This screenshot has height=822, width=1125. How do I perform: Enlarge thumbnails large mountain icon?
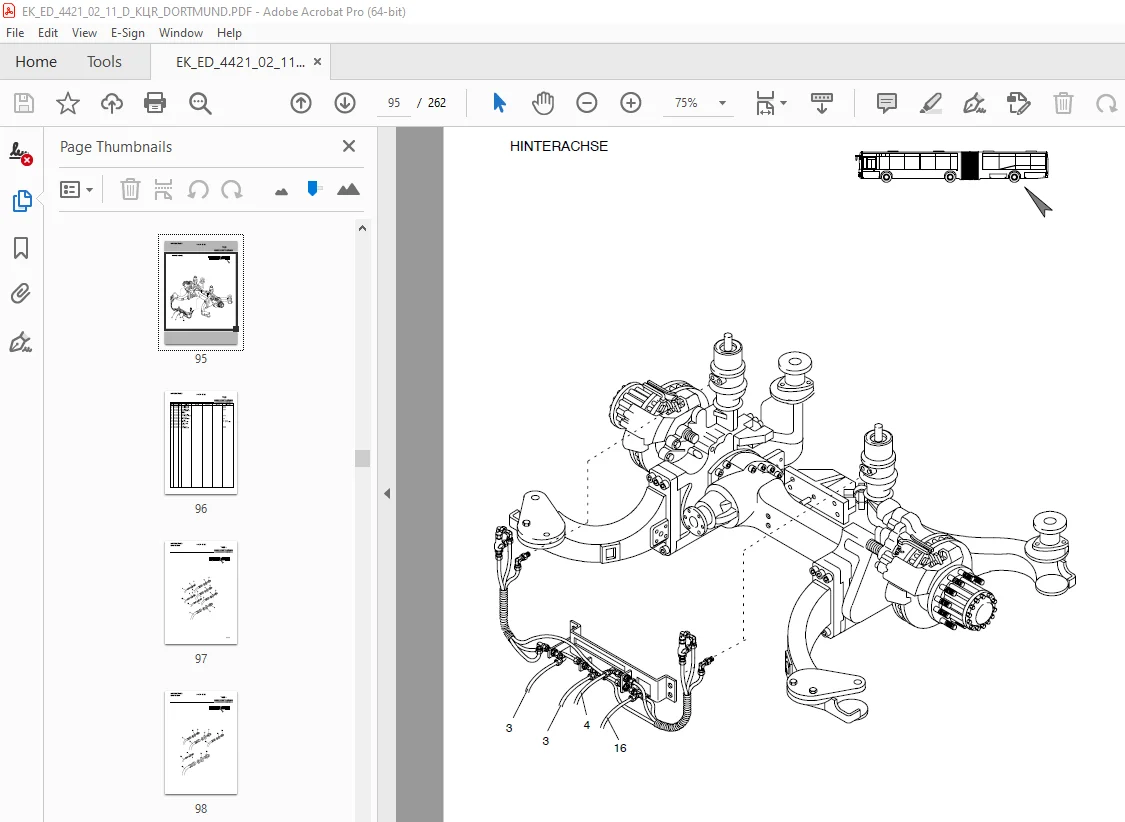point(348,189)
